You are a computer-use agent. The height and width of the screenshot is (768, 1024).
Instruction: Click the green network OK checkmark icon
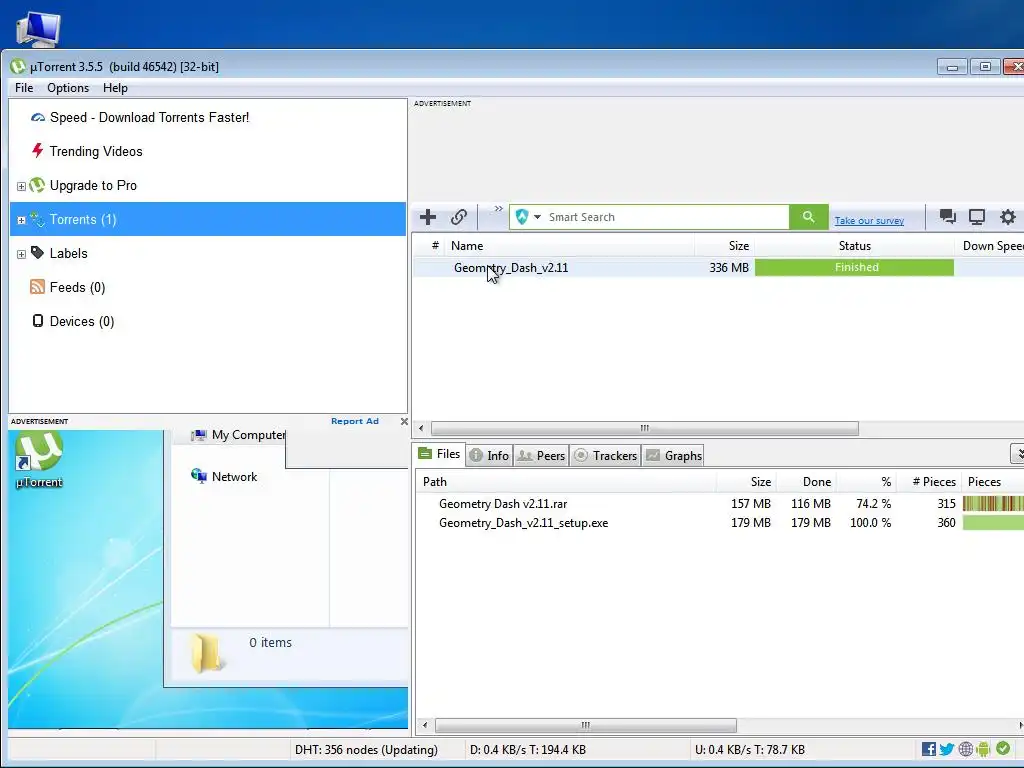[x=1003, y=748]
